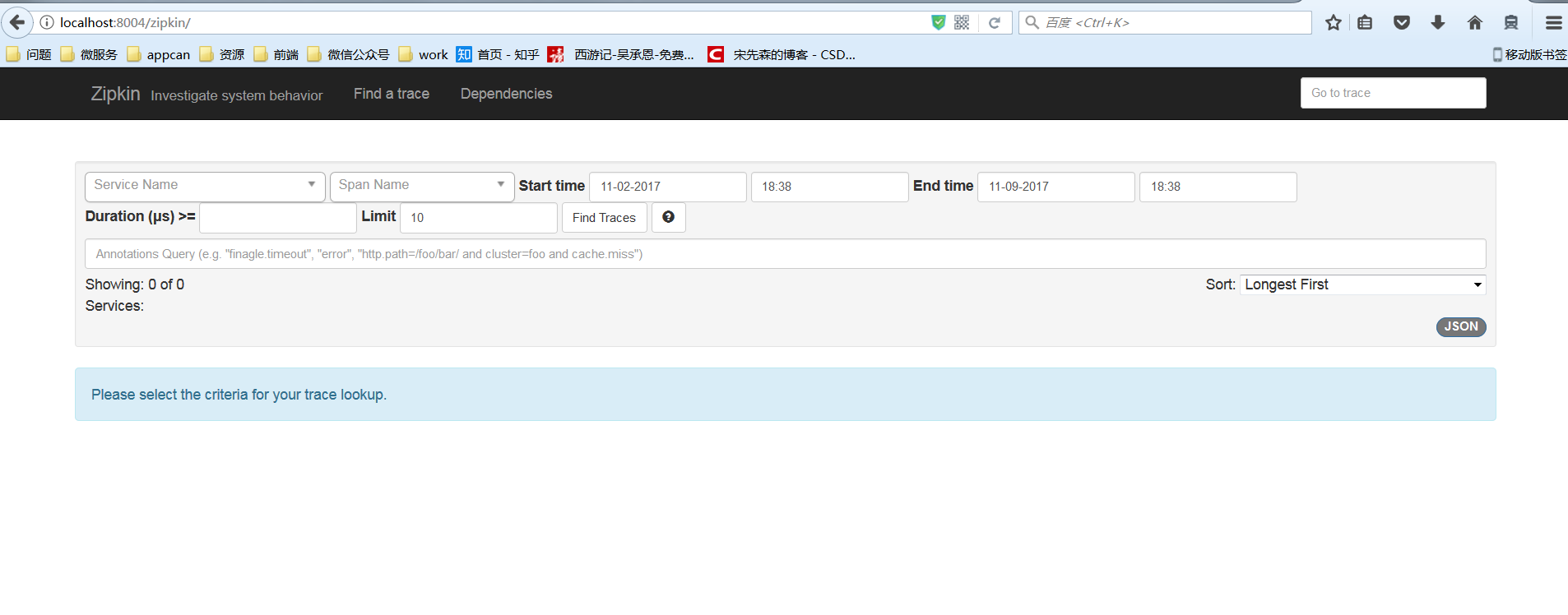Open the hamburger browser menu
Screen dimensions: 1568x615
[x=1553, y=22]
